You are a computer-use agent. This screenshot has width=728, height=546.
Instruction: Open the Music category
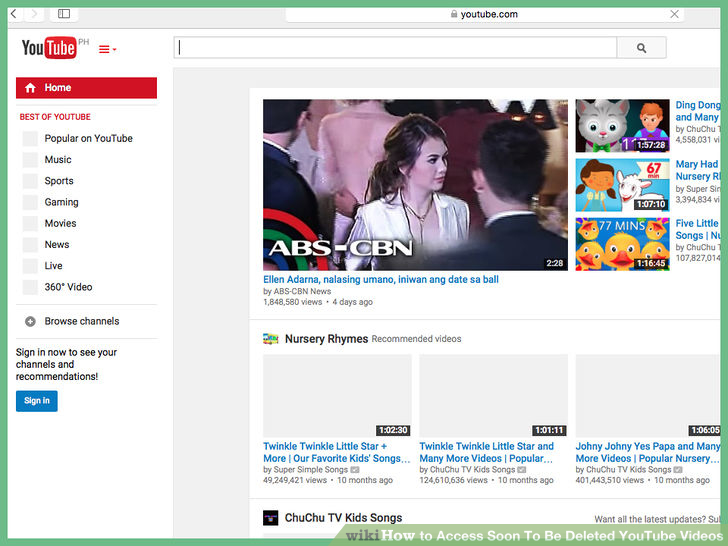(x=58, y=160)
